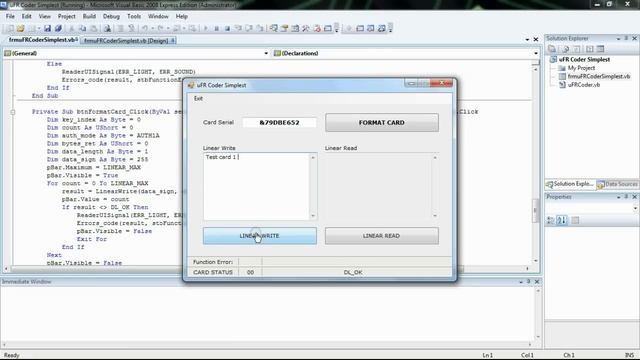Open the Tools menu
The width and height of the screenshot is (640, 360).
134,16
